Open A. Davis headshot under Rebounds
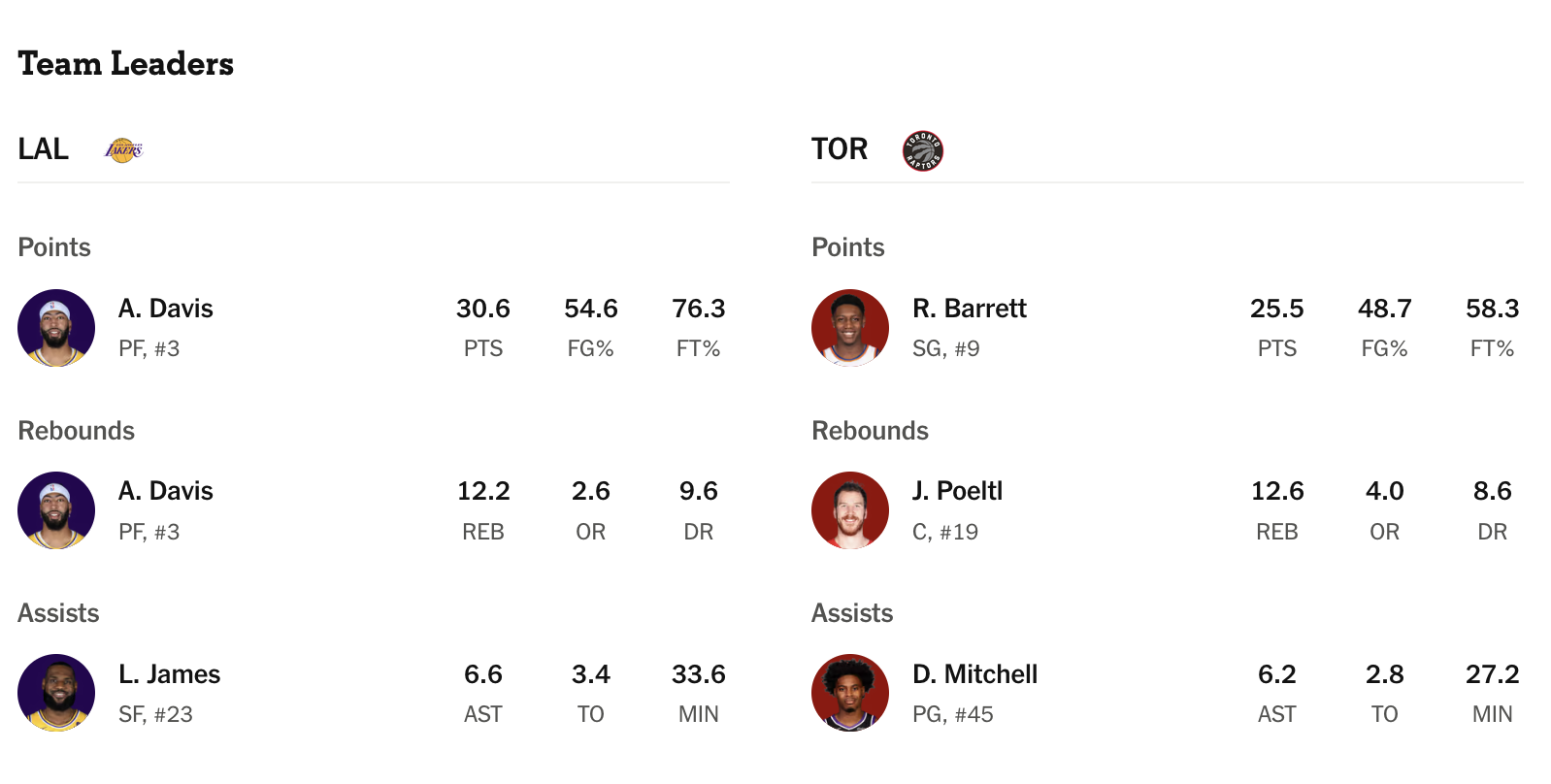This screenshot has width=1551, height=784. [x=56, y=510]
